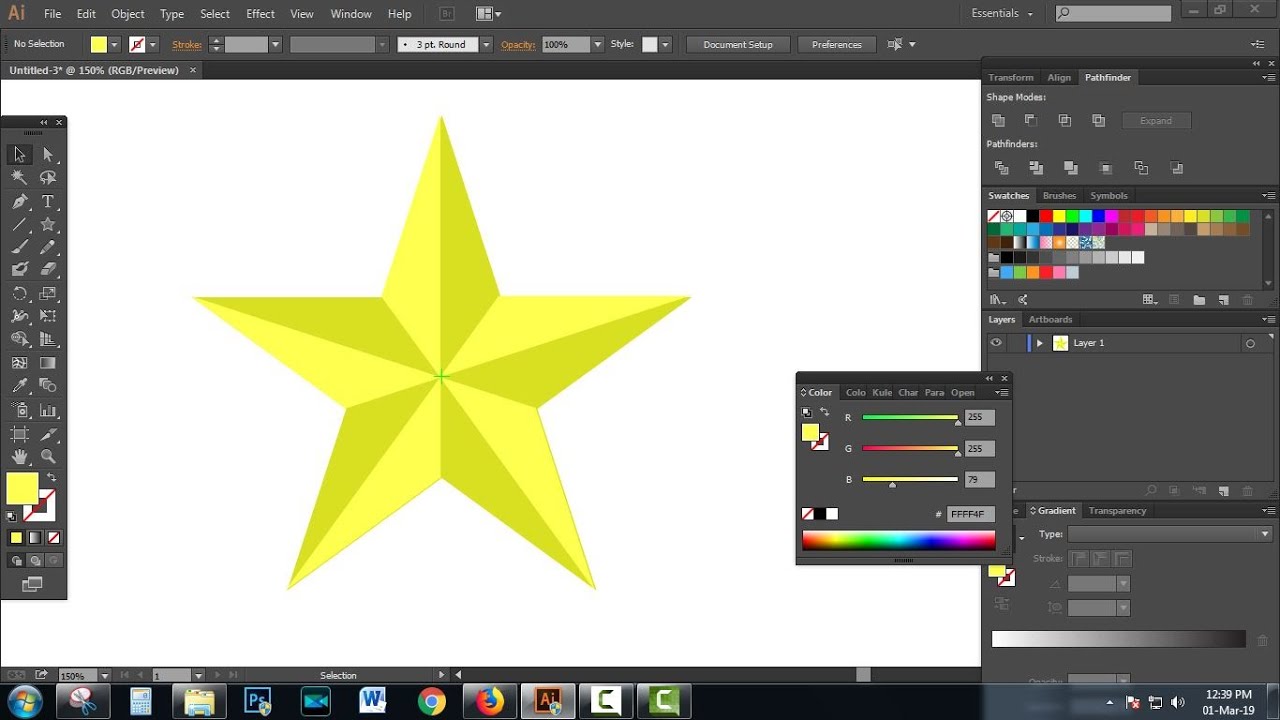Click the Preferences button

tap(837, 44)
